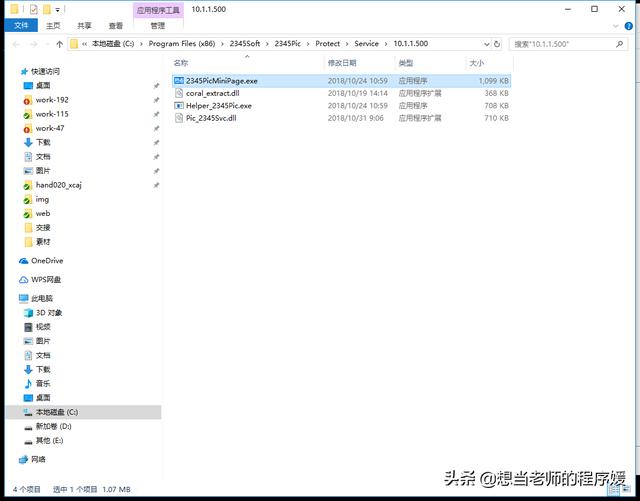Navigate to Protect in the breadcrumb

[x=327, y=44]
